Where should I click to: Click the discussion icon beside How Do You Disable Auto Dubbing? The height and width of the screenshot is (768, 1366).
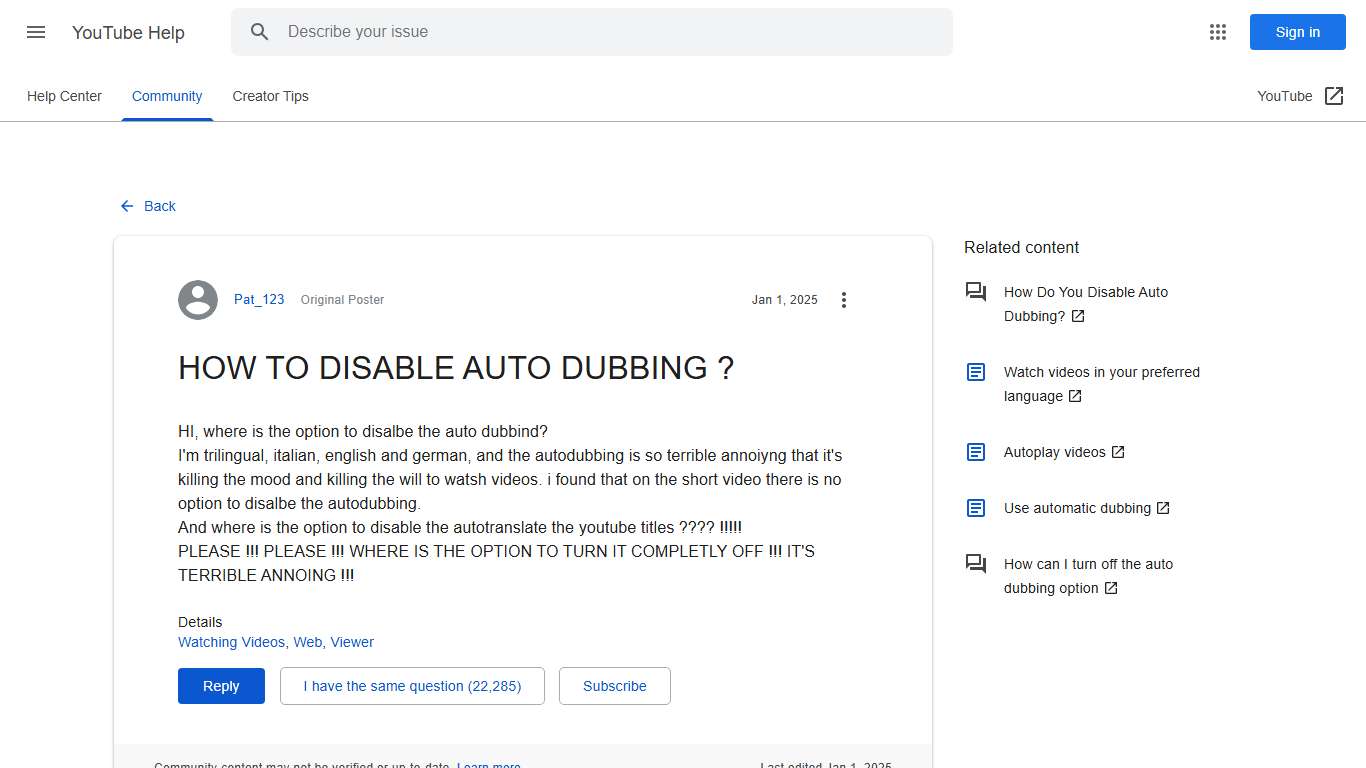click(x=976, y=291)
